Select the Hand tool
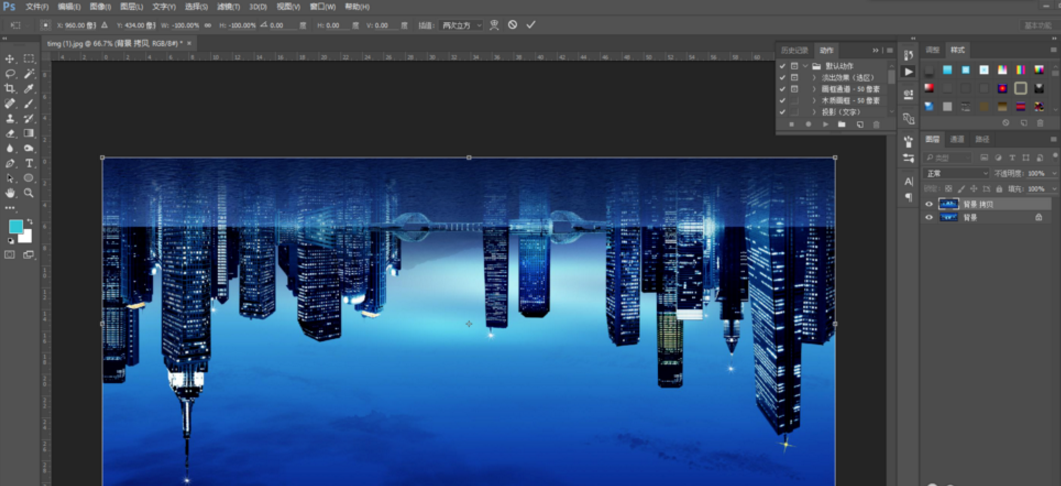 point(10,192)
